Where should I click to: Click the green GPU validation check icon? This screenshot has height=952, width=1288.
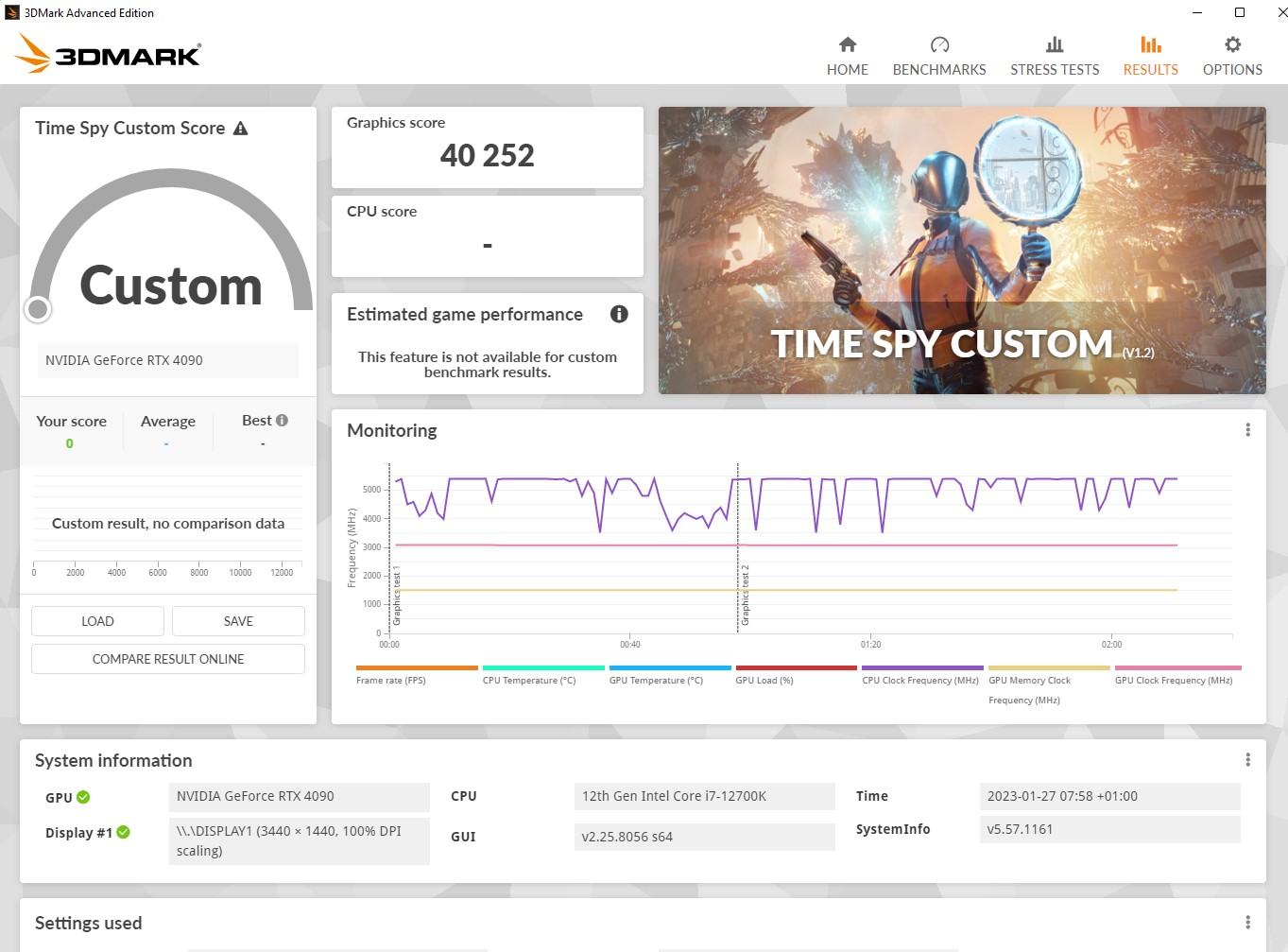[x=83, y=797]
